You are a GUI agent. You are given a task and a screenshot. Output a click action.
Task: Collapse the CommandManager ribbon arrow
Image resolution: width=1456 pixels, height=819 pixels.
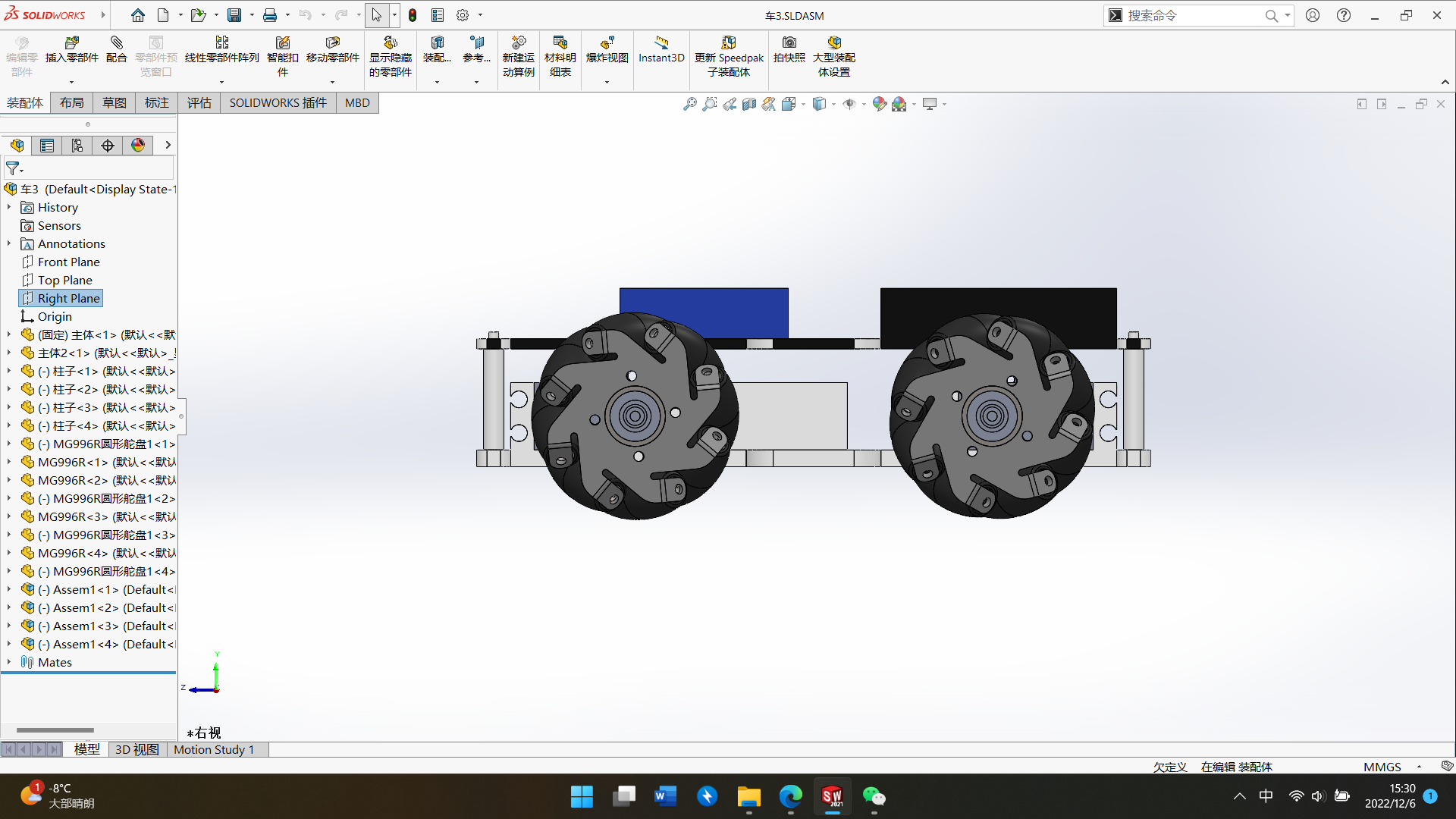[x=1445, y=82]
